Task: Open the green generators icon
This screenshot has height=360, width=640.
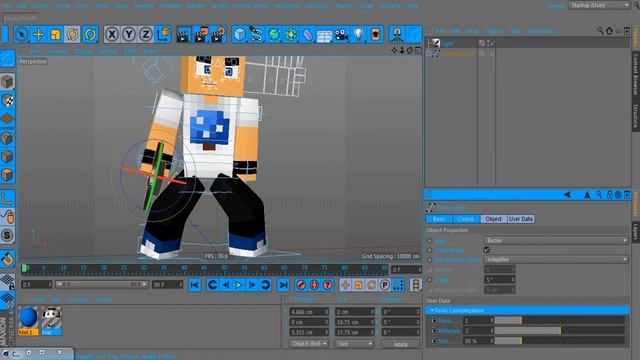Action: coord(274,34)
